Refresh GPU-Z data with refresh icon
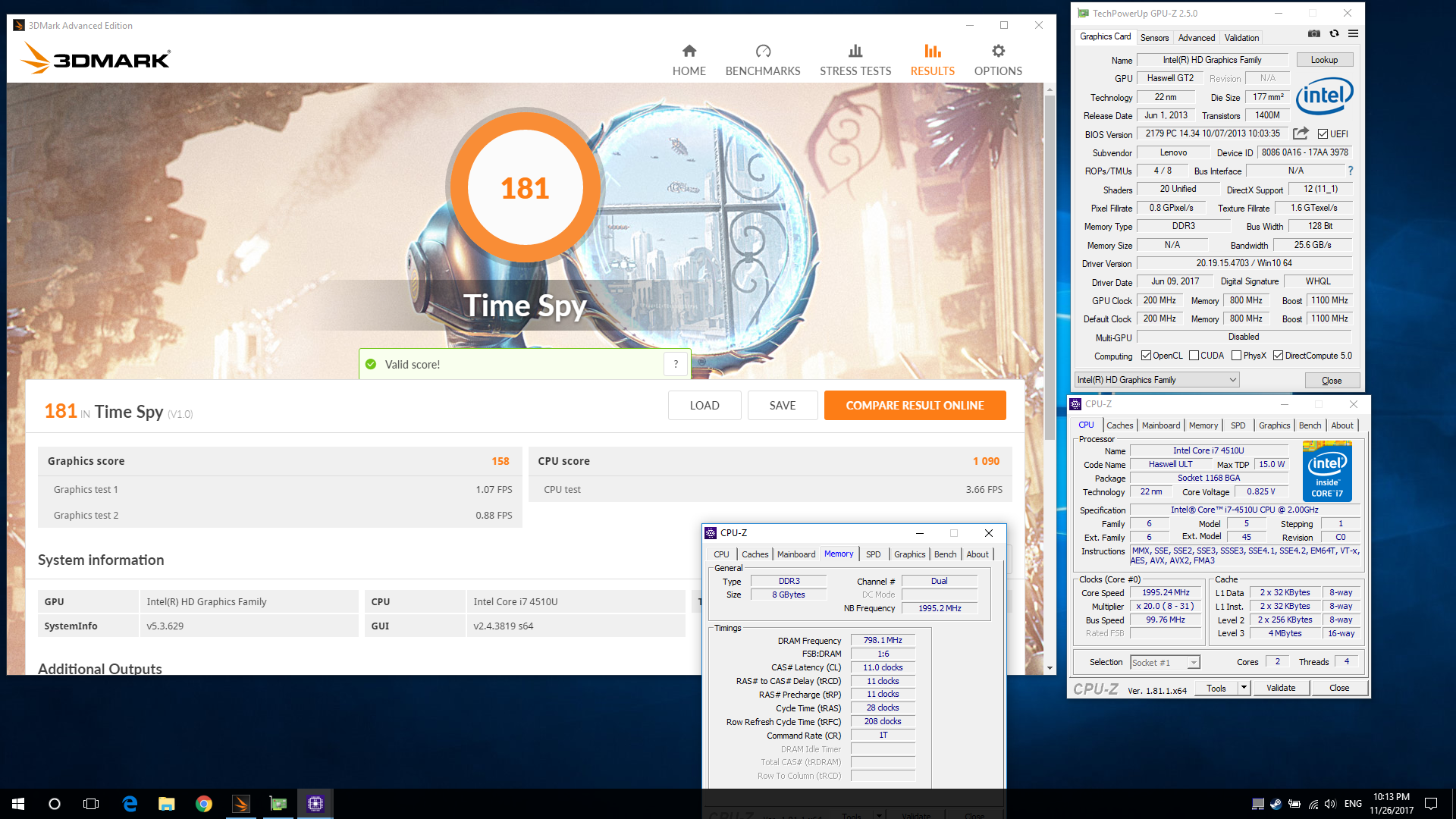The image size is (1456, 819). click(x=1334, y=33)
